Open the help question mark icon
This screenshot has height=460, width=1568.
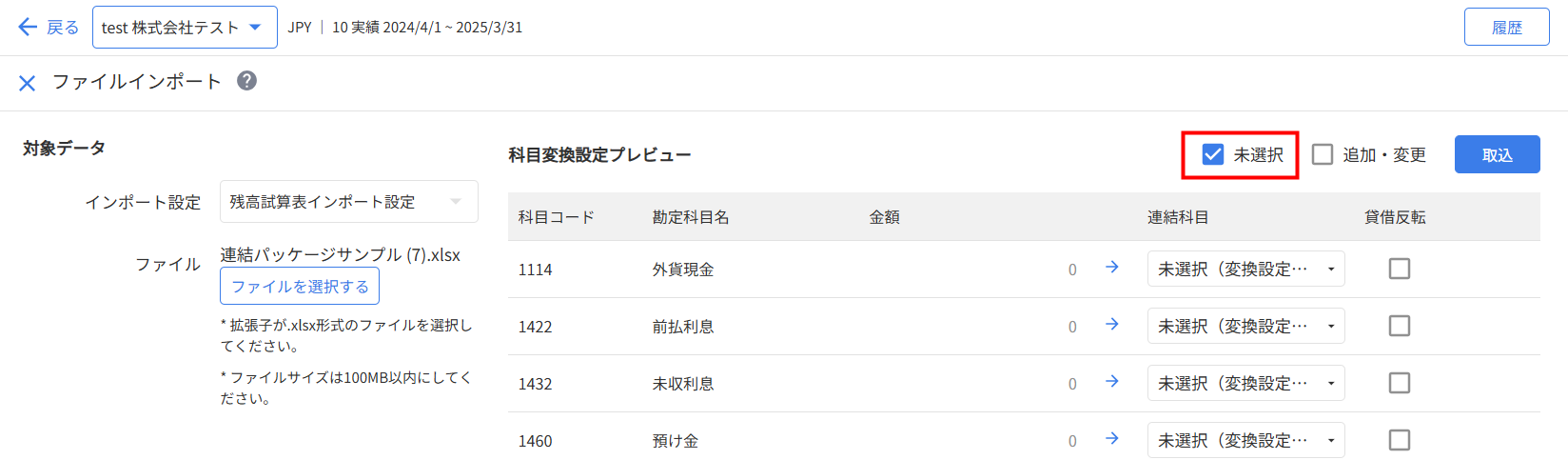(x=246, y=81)
